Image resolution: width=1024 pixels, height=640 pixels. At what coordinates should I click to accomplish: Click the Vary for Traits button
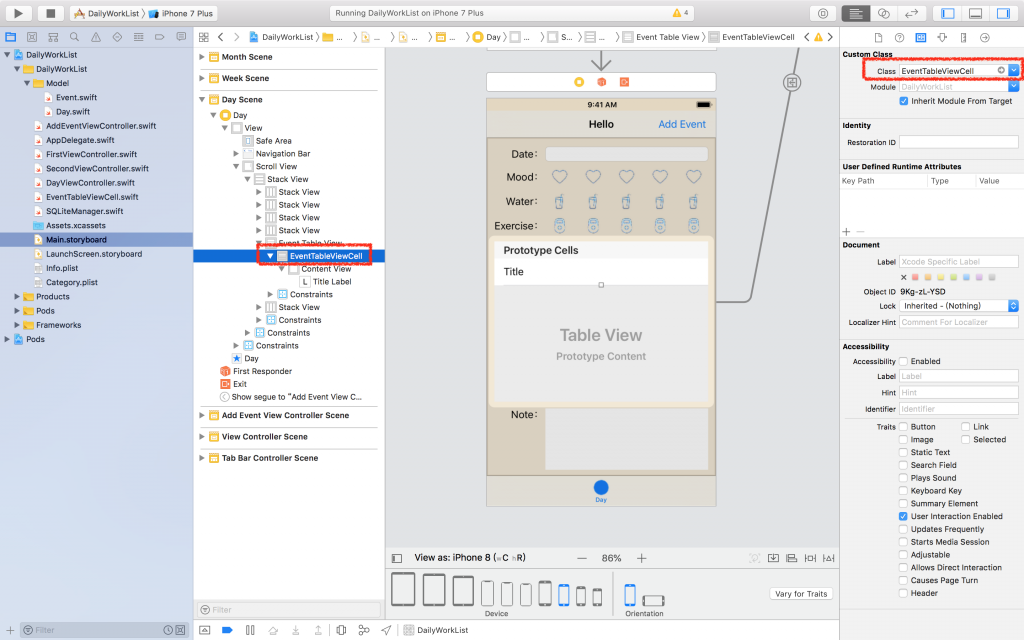coord(801,594)
